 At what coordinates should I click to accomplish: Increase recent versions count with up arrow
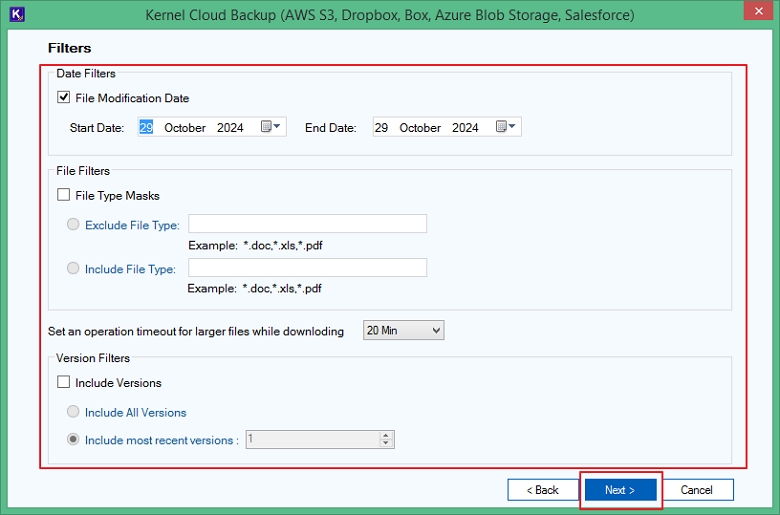(386, 435)
